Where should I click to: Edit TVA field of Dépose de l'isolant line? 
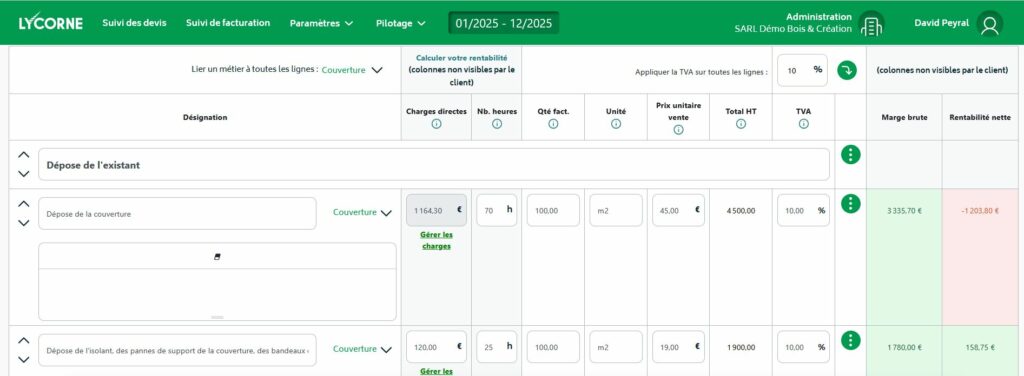click(x=803, y=347)
